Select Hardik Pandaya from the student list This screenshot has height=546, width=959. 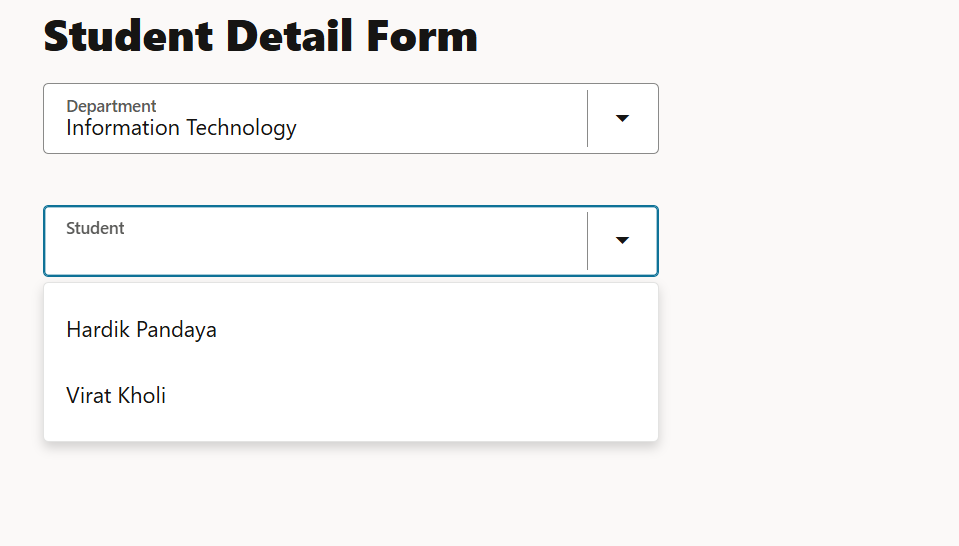[141, 330]
